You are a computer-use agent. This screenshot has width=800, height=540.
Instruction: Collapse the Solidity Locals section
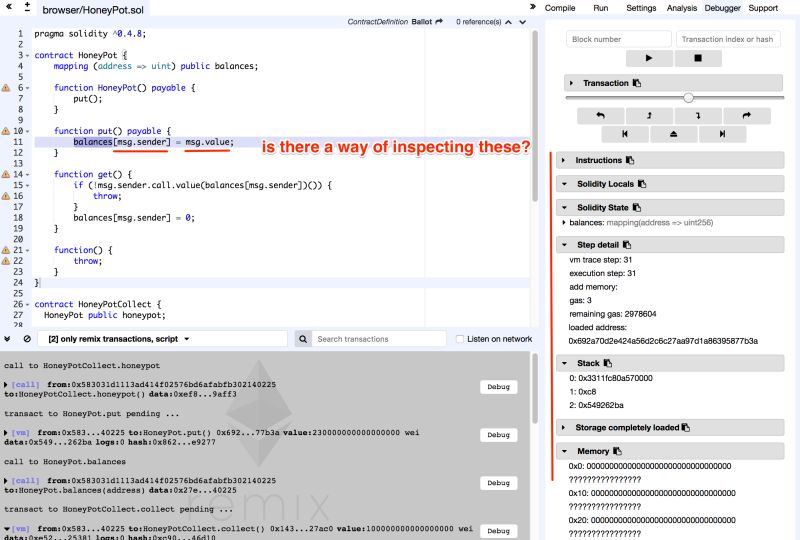(564, 184)
